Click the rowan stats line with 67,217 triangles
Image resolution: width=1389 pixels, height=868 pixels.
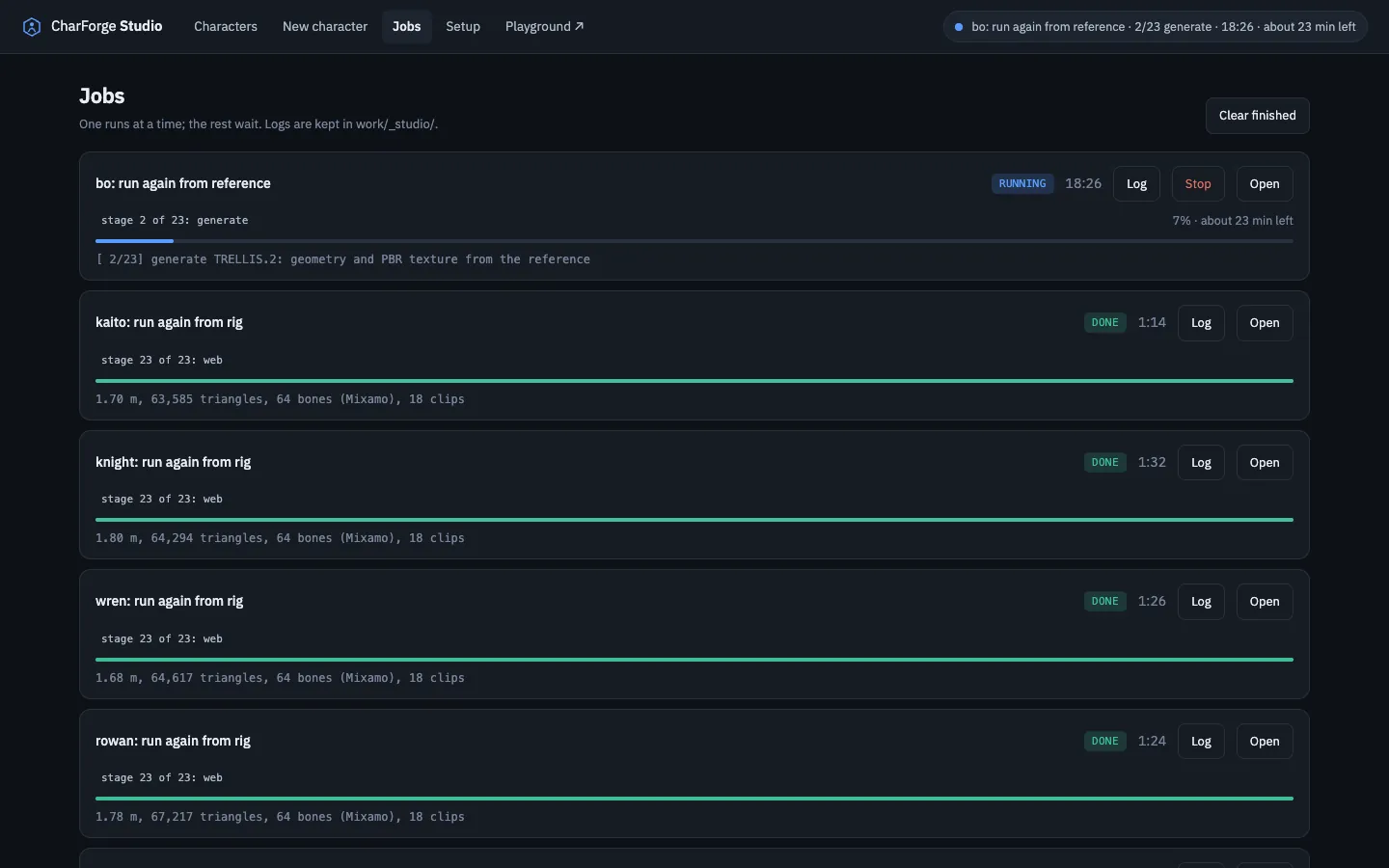click(x=280, y=817)
